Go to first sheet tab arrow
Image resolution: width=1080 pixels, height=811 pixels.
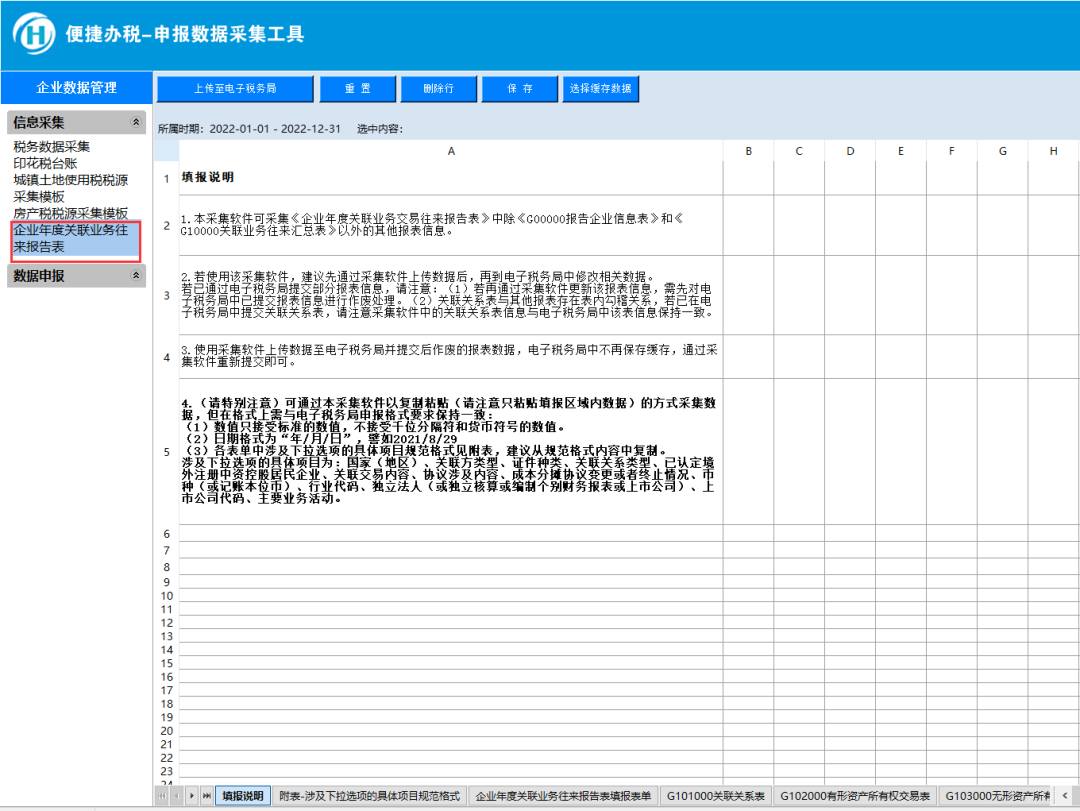point(162,796)
